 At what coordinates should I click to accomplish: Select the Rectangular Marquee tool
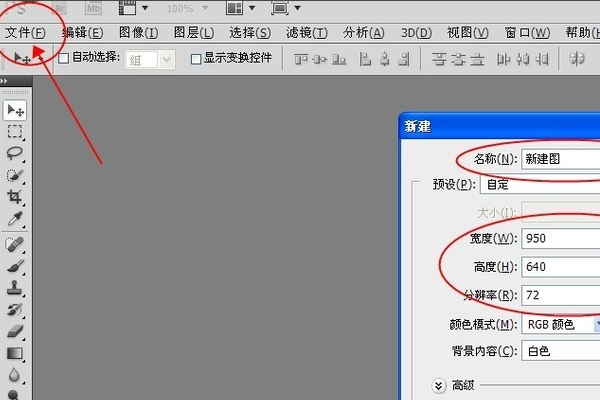[15, 131]
